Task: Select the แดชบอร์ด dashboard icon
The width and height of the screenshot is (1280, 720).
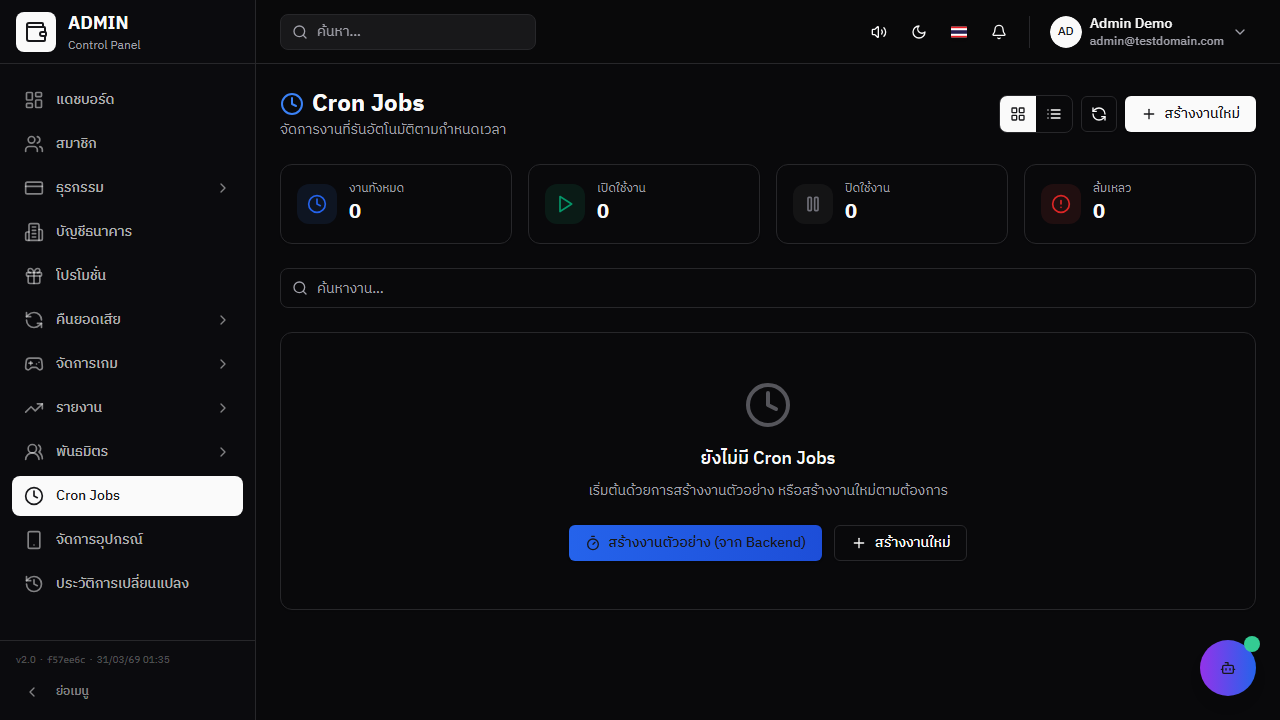Action: point(33,99)
